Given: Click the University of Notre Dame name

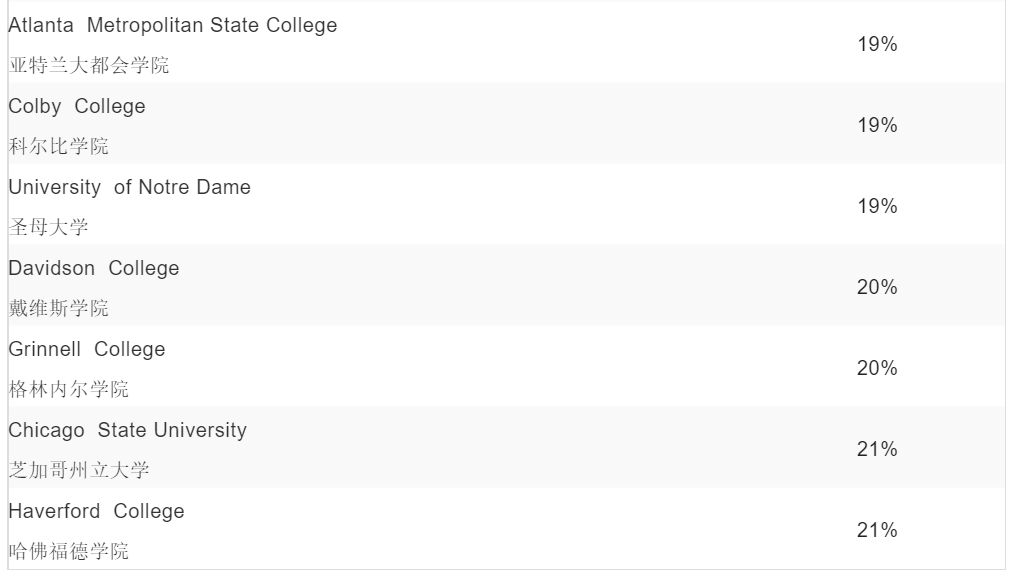Looking at the screenshot, I should coord(130,188).
